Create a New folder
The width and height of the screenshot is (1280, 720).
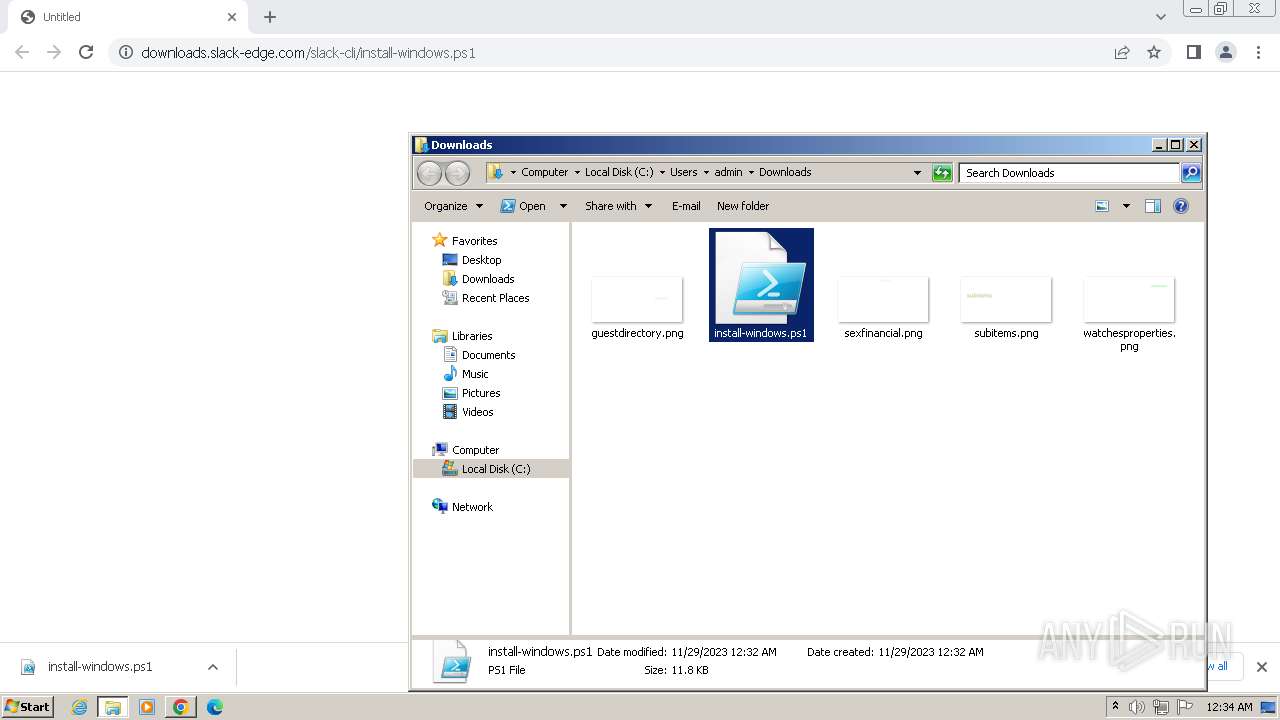(743, 206)
